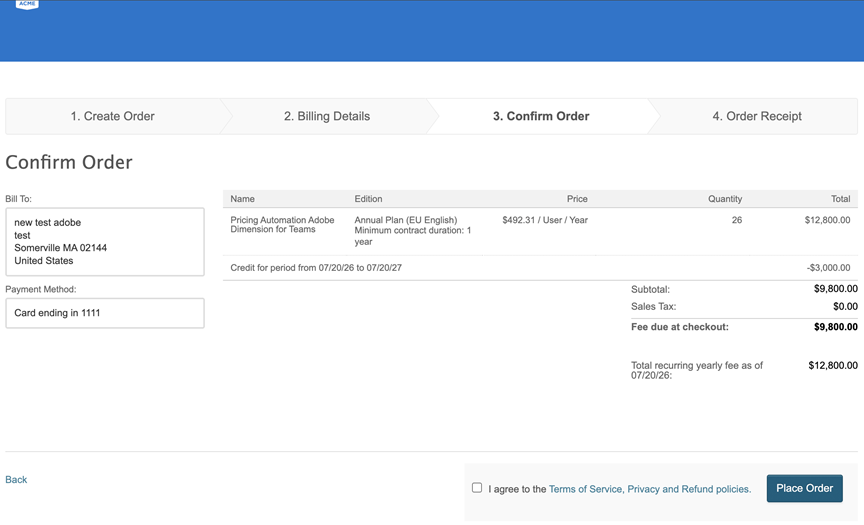Click the Quantity column header

pos(725,199)
